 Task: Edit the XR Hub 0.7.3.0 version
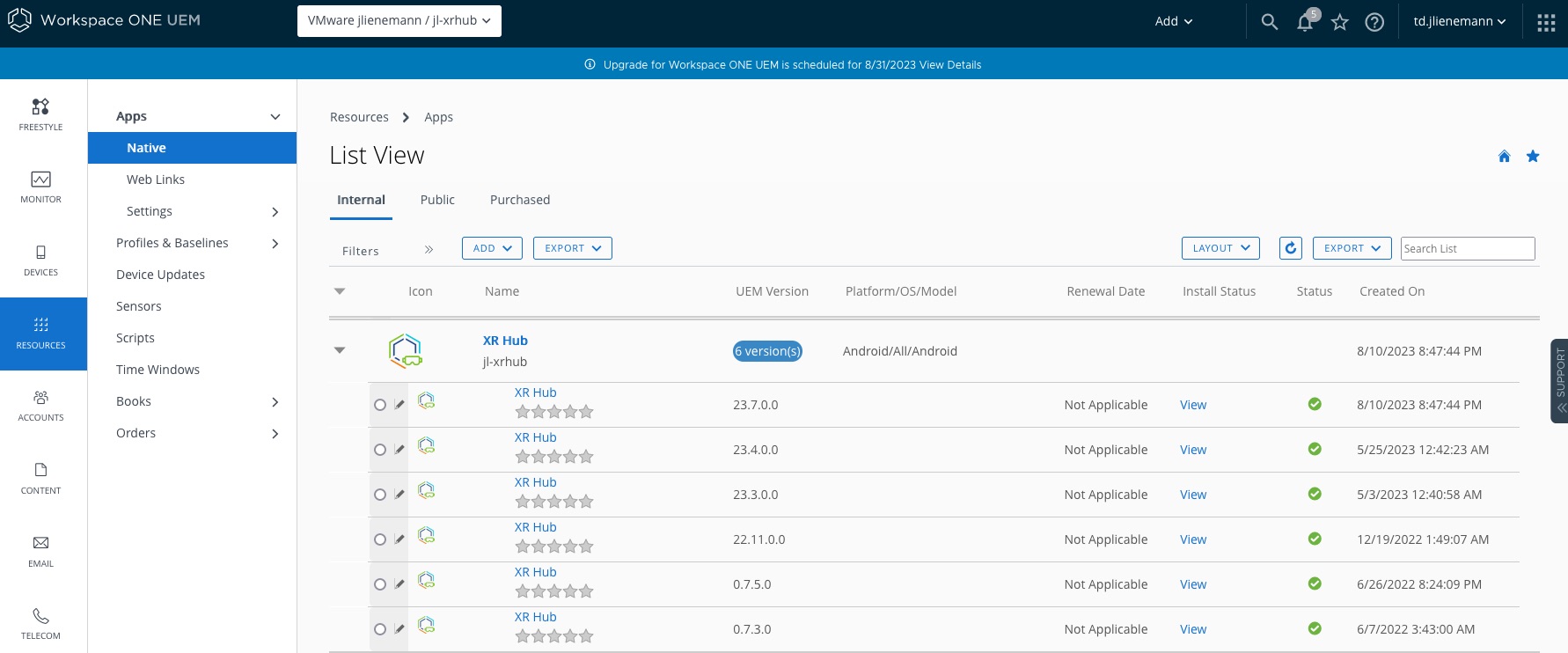coord(399,629)
